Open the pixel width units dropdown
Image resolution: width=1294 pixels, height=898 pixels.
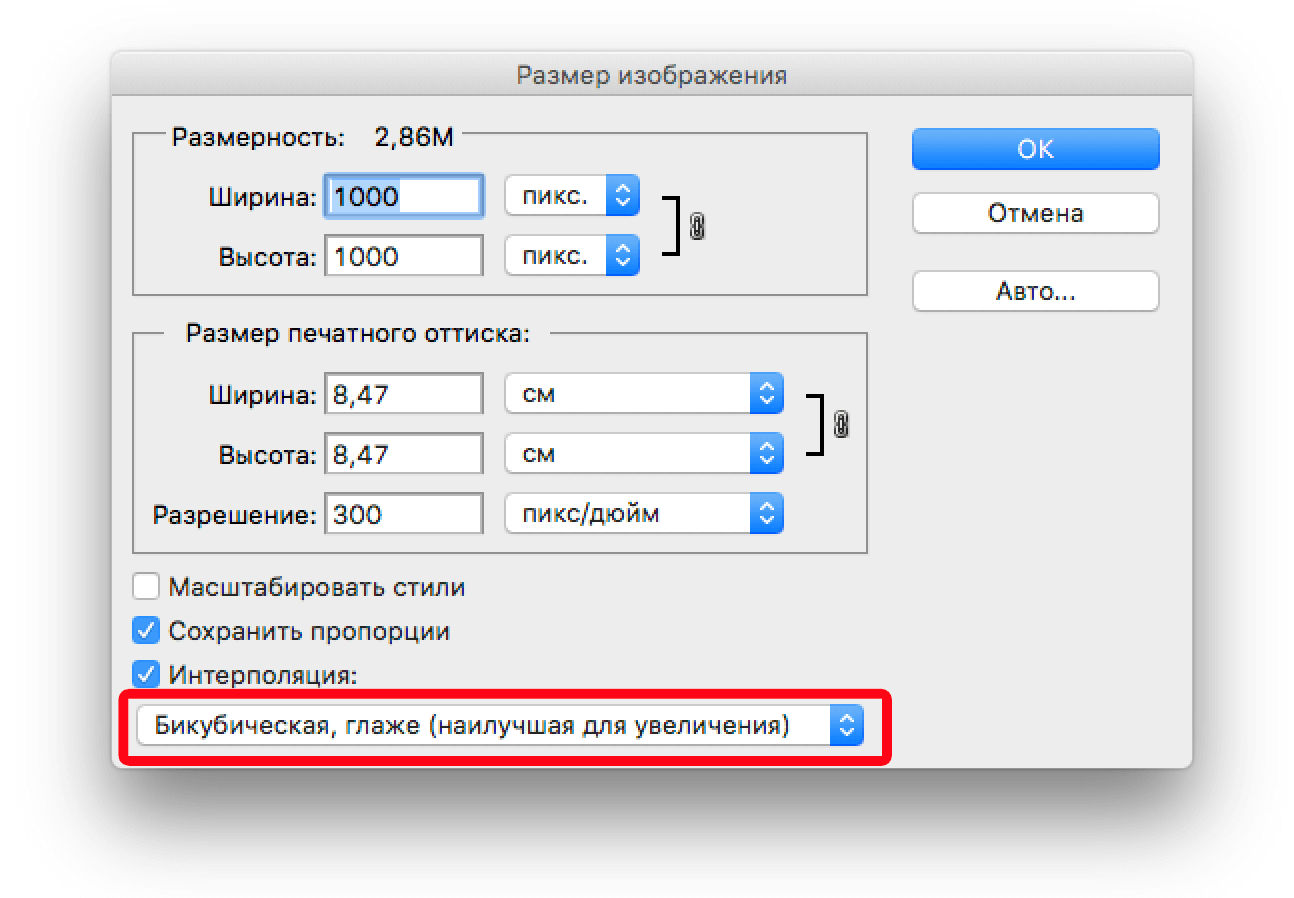click(572, 196)
